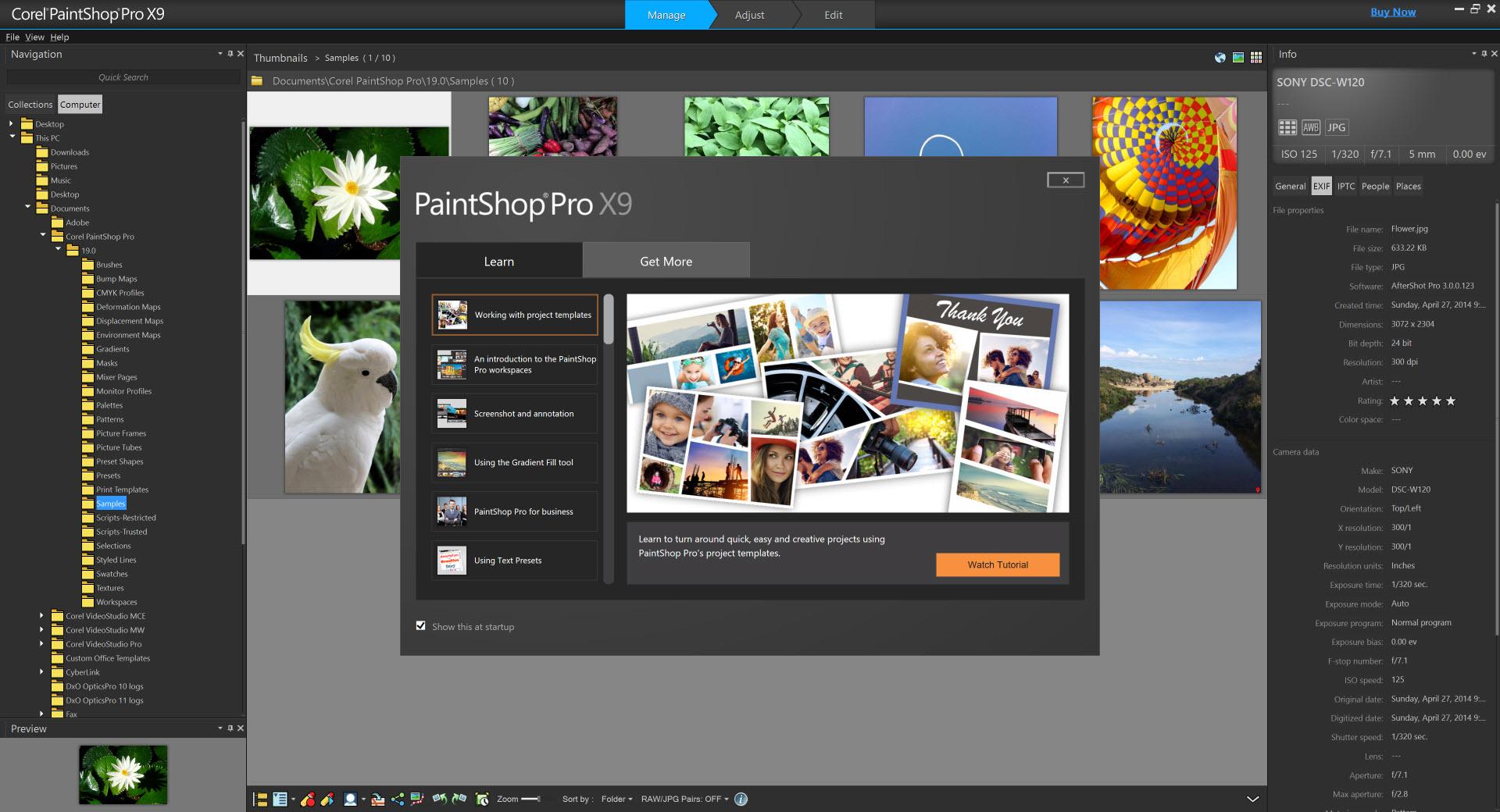
Task: Select Using the Gradient Fill tool tutorial
Action: tap(515, 462)
